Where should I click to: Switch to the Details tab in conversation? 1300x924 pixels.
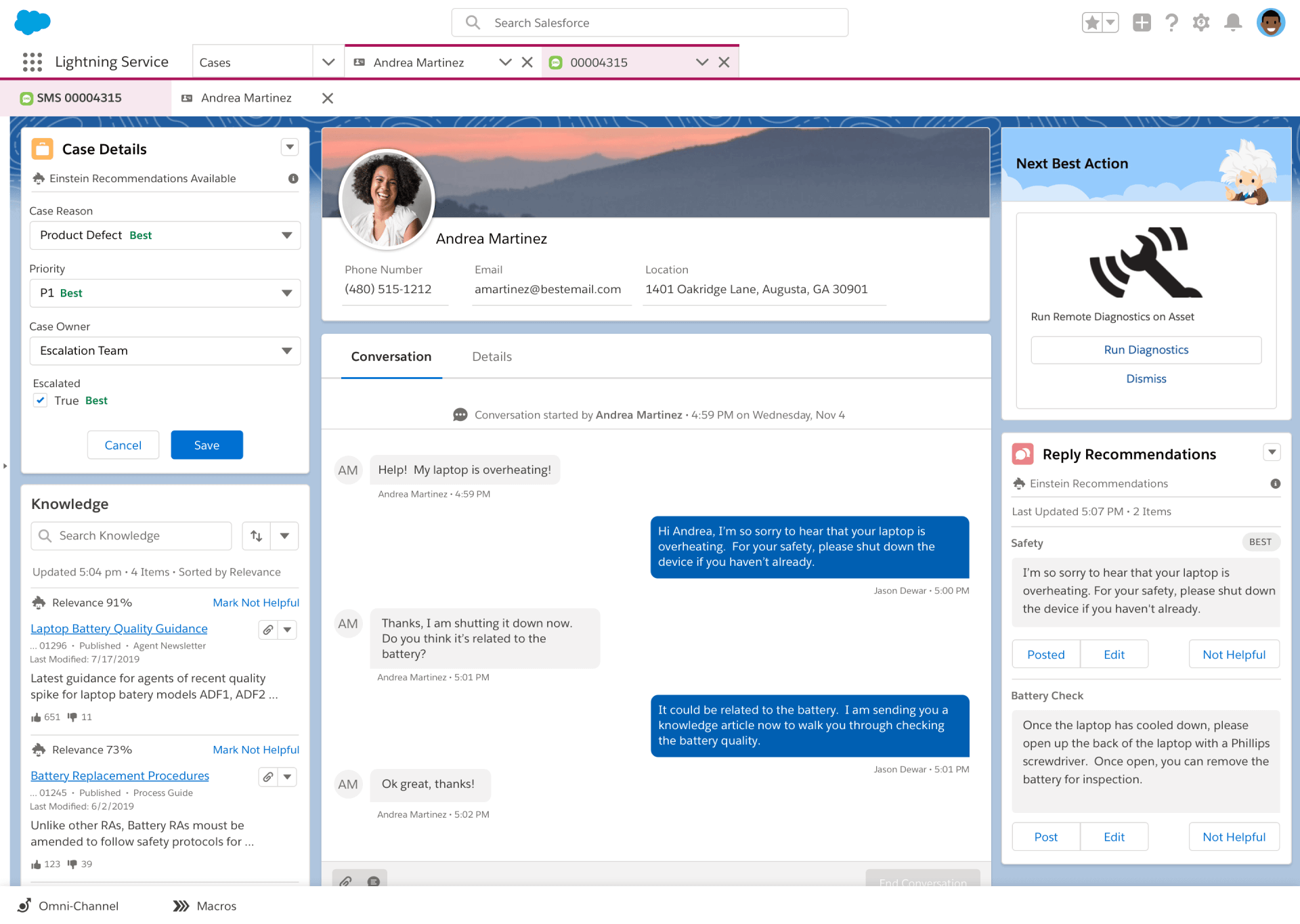click(x=492, y=356)
